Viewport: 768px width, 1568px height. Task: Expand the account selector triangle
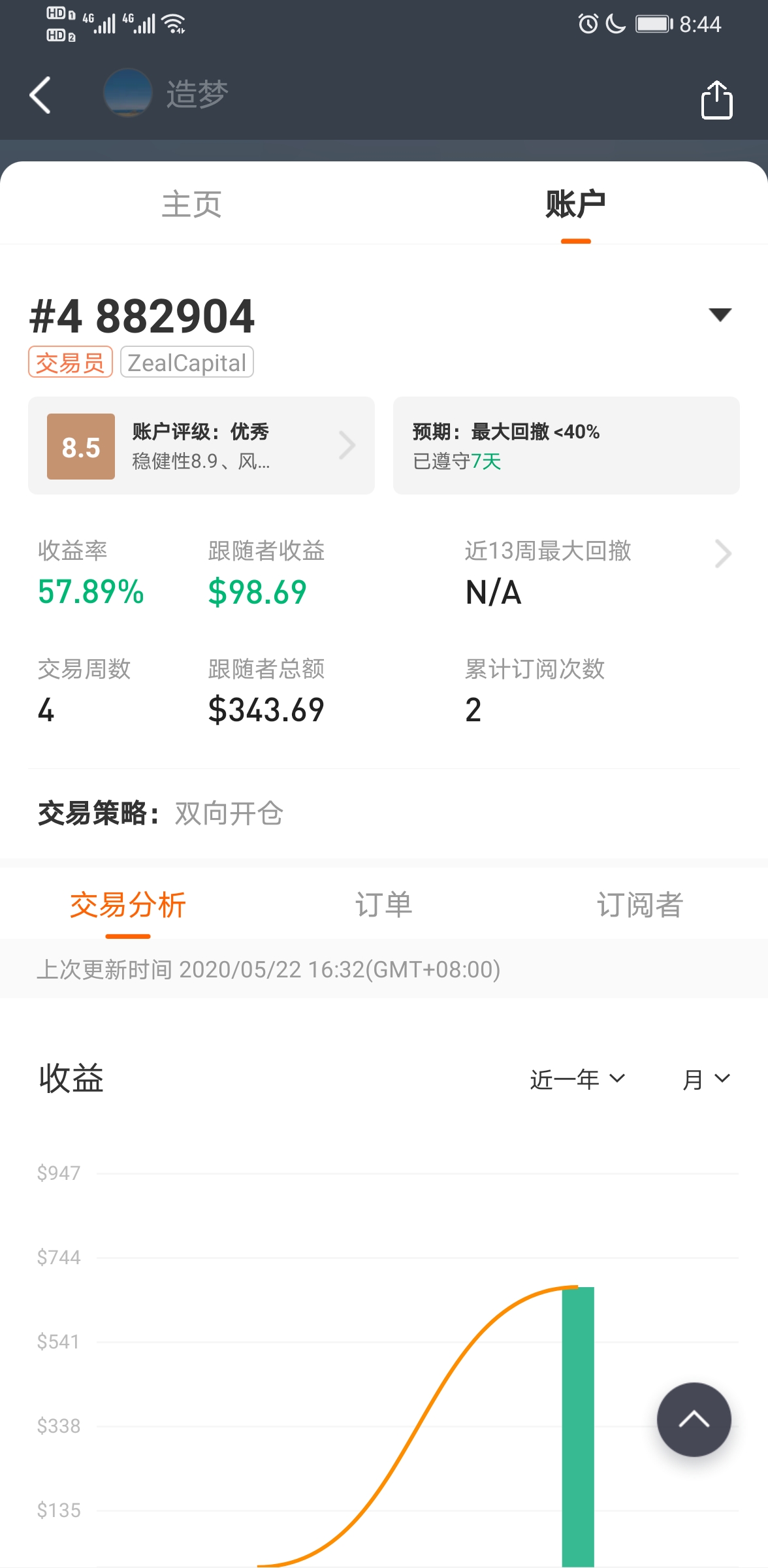pyautogui.click(x=720, y=315)
